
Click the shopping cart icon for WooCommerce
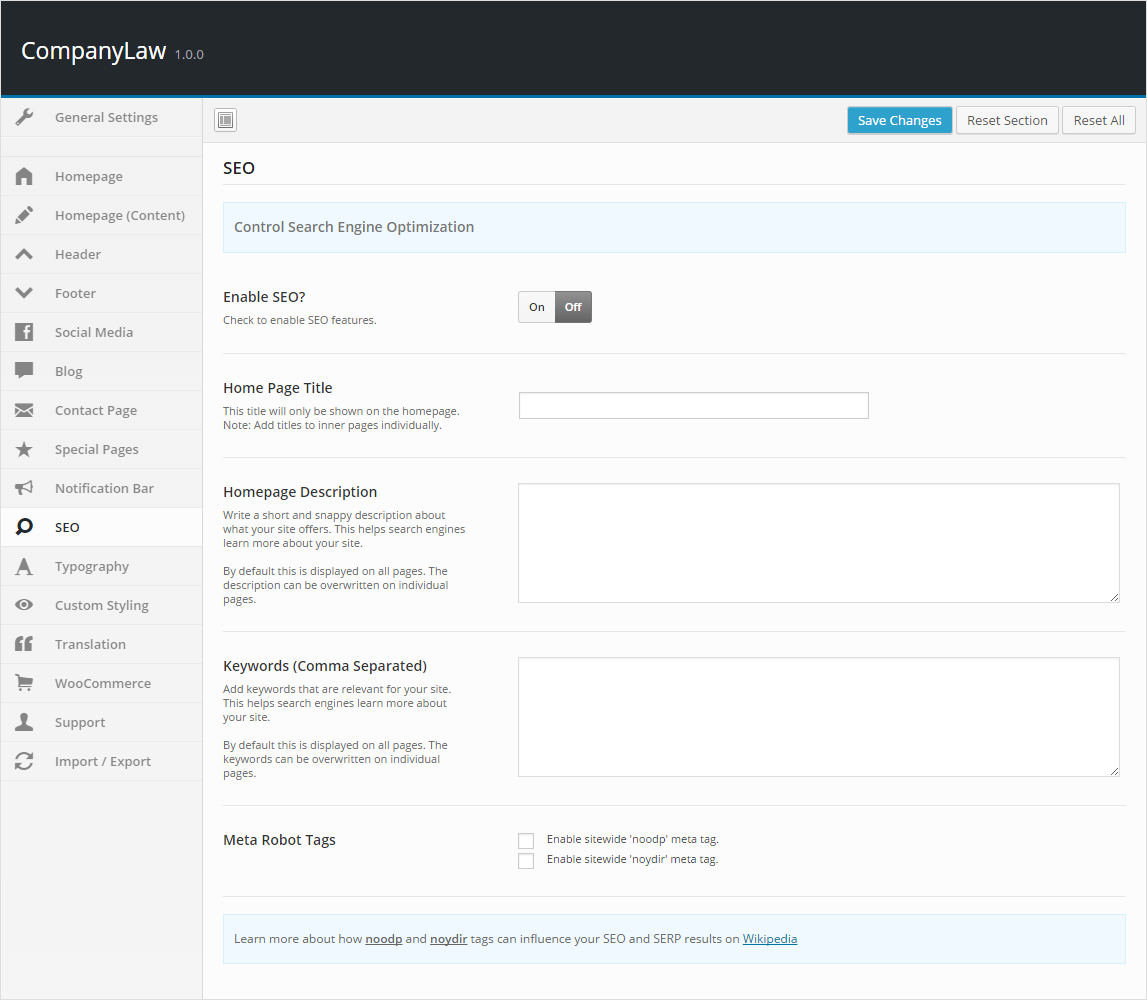click(x=25, y=683)
